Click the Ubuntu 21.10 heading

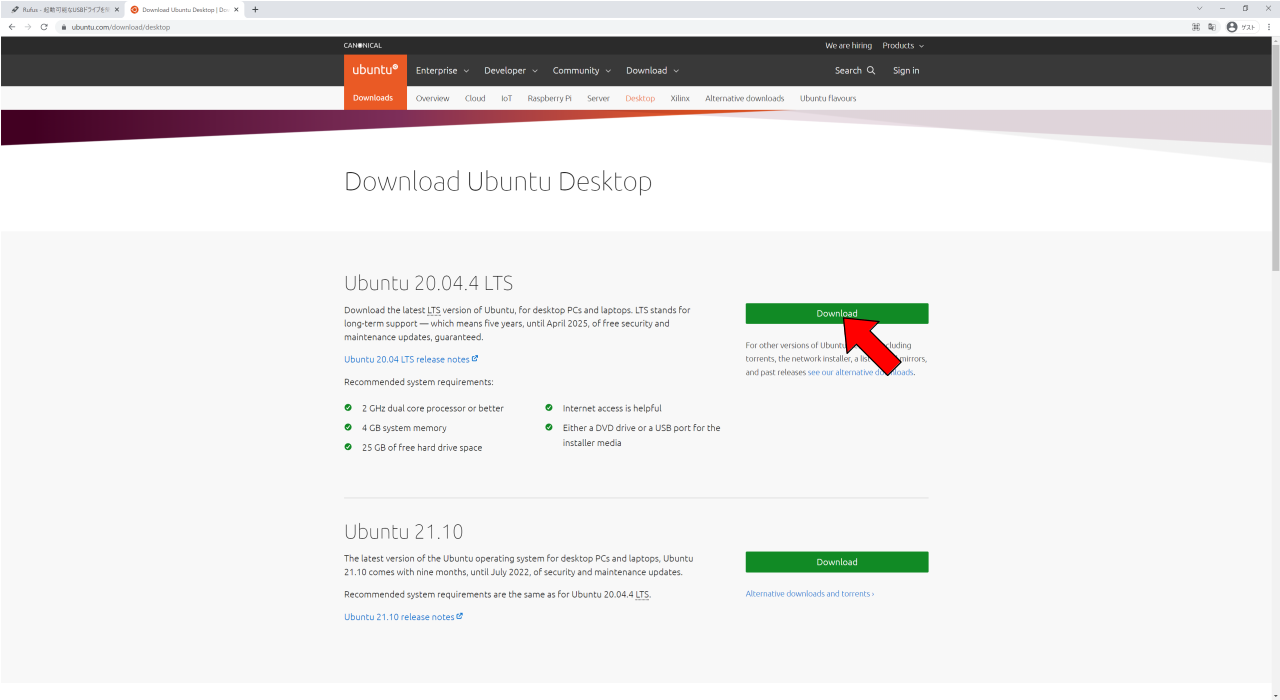(x=404, y=531)
